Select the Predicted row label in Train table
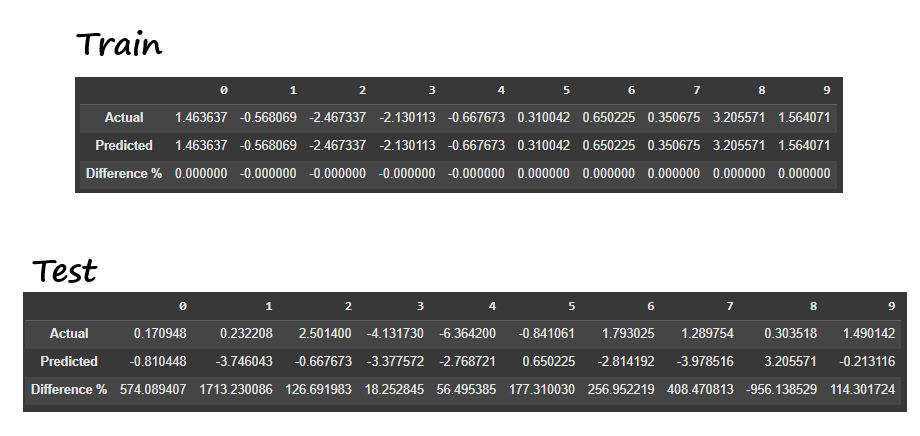The image size is (920, 436). point(124,145)
